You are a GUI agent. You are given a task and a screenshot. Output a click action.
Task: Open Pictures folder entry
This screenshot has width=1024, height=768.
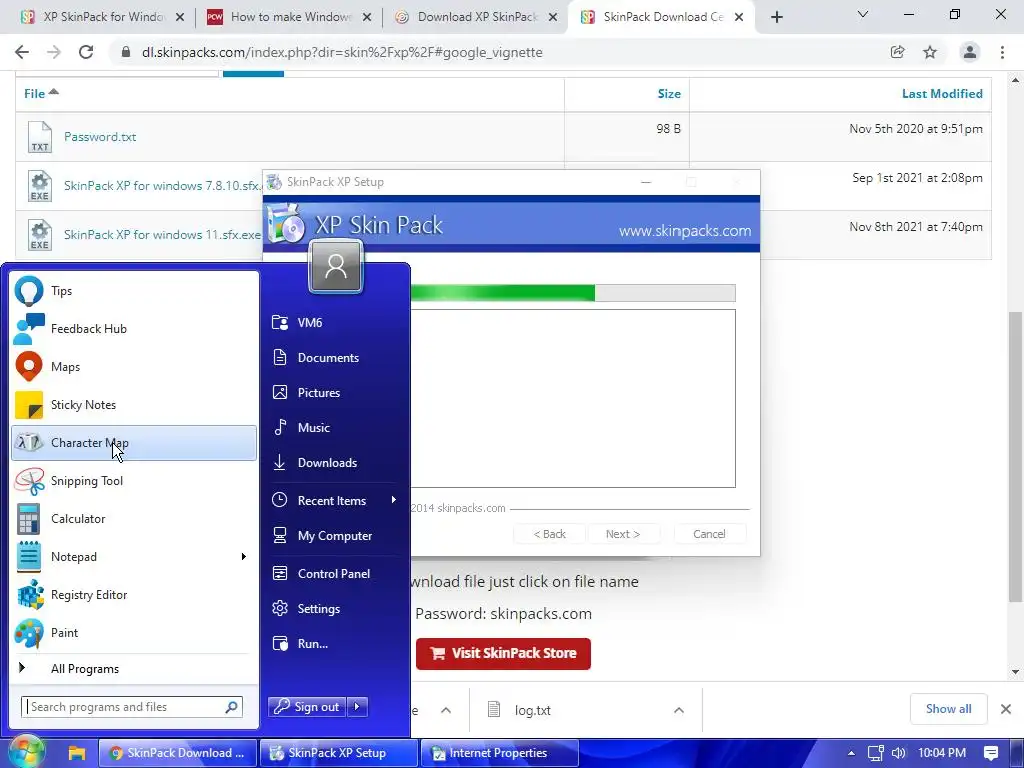pos(335,392)
